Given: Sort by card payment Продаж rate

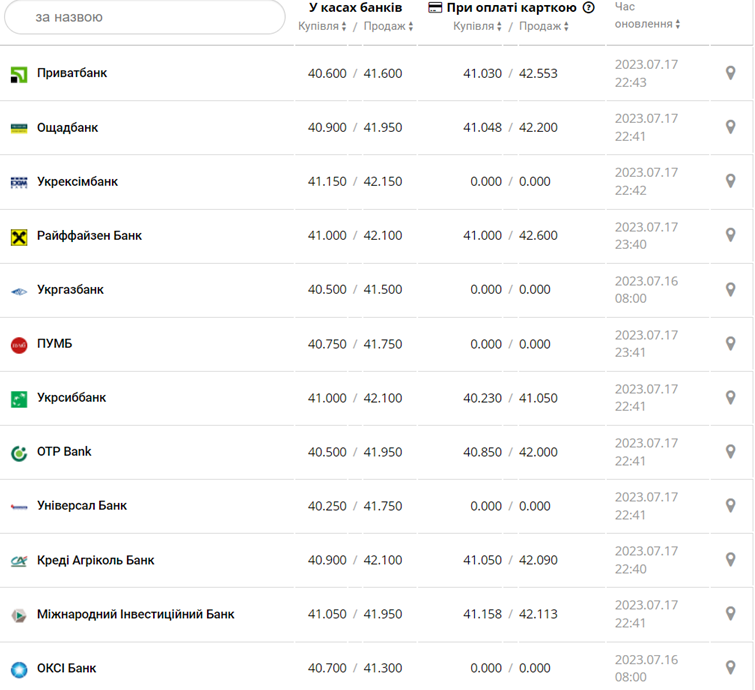Looking at the screenshot, I should point(545,26).
